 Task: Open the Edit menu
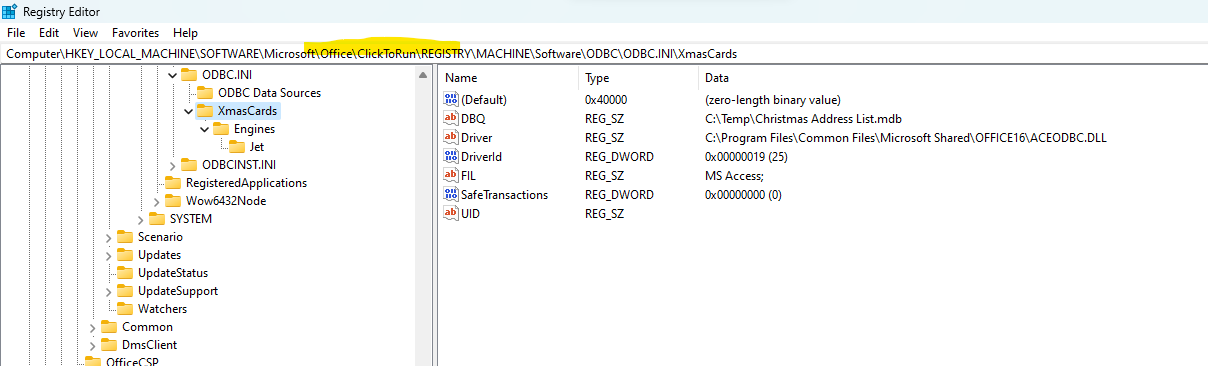[49, 32]
